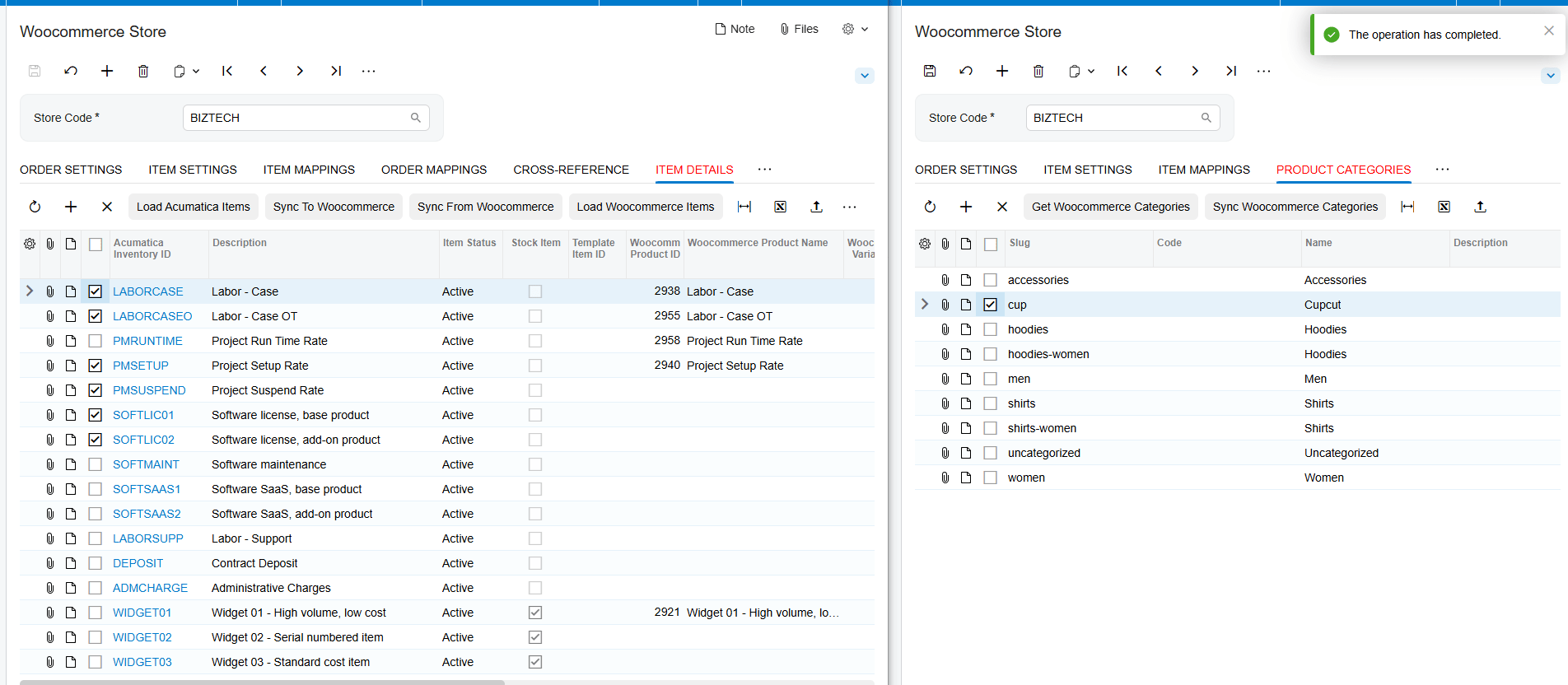Open the Store Code lookup in left window
This screenshot has width=1568, height=685.
click(x=416, y=118)
